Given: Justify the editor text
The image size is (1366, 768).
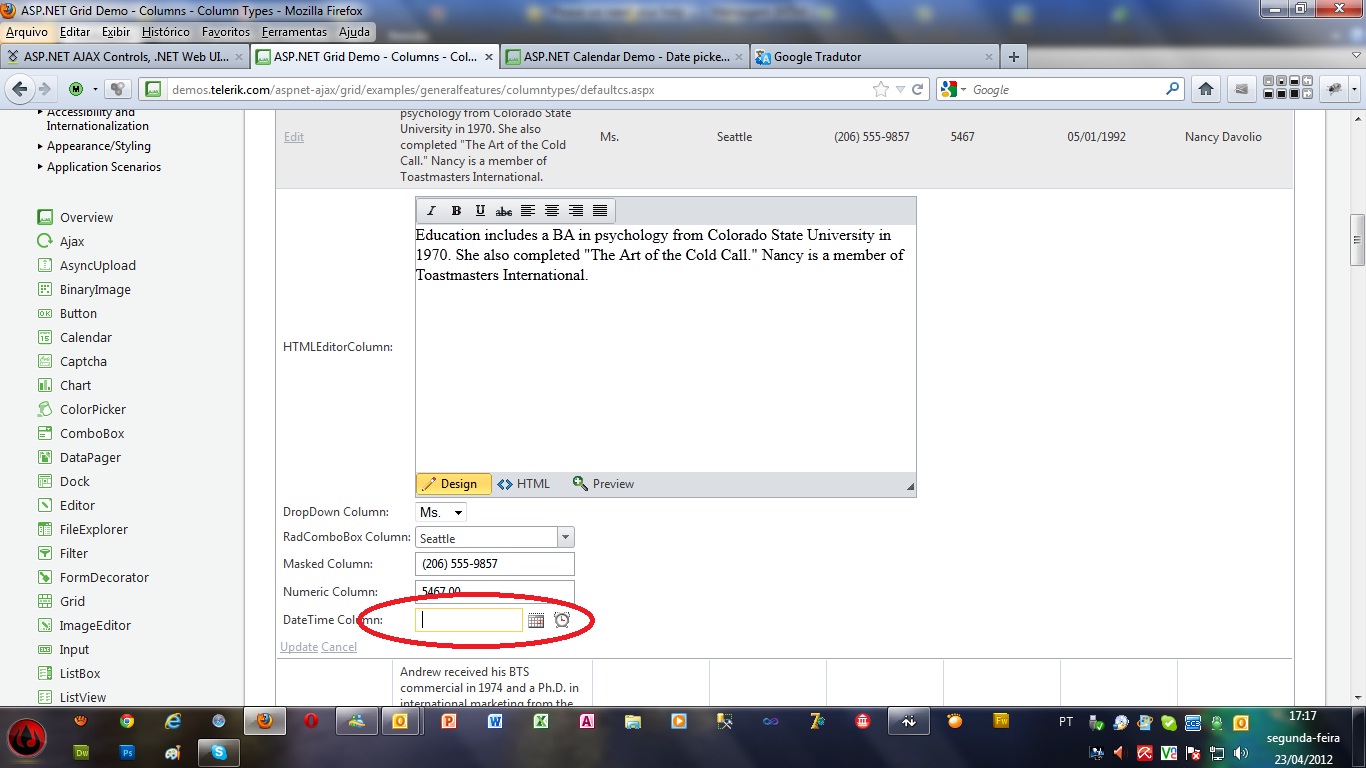Looking at the screenshot, I should (x=600, y=210).
